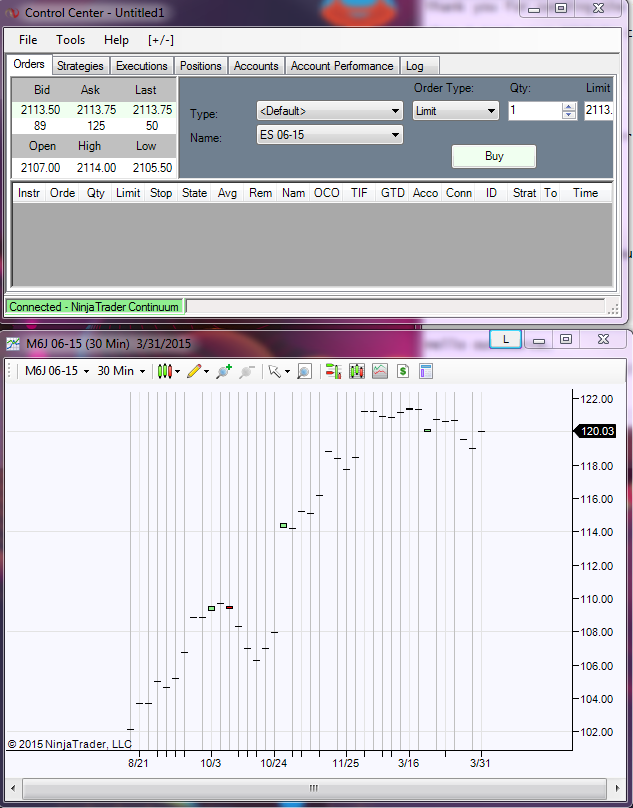Expand the cursor type dropdown arrow

coord(287,371)
